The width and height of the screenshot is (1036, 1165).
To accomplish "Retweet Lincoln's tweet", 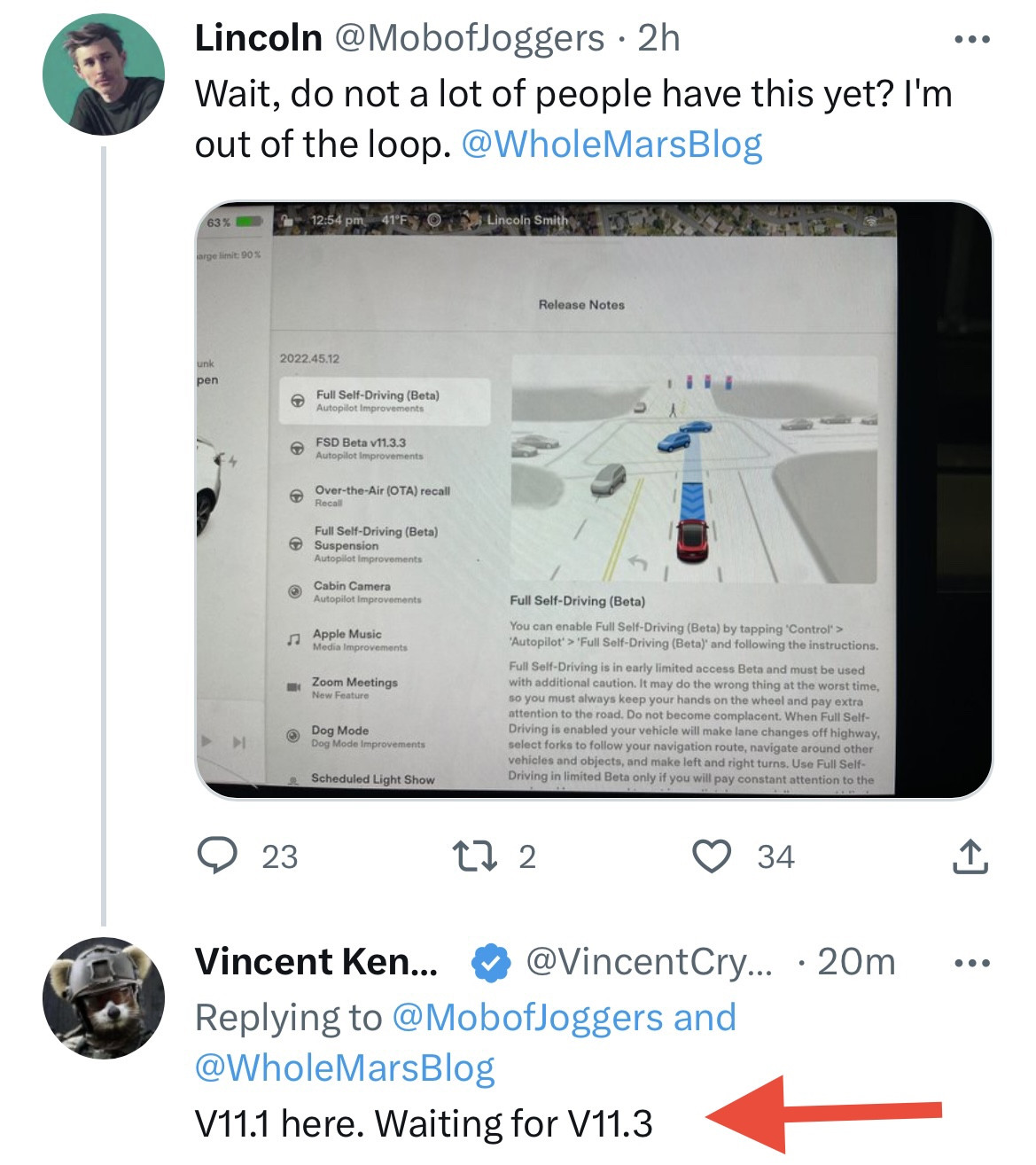I will pyautogui.click(x=474, y=856).
